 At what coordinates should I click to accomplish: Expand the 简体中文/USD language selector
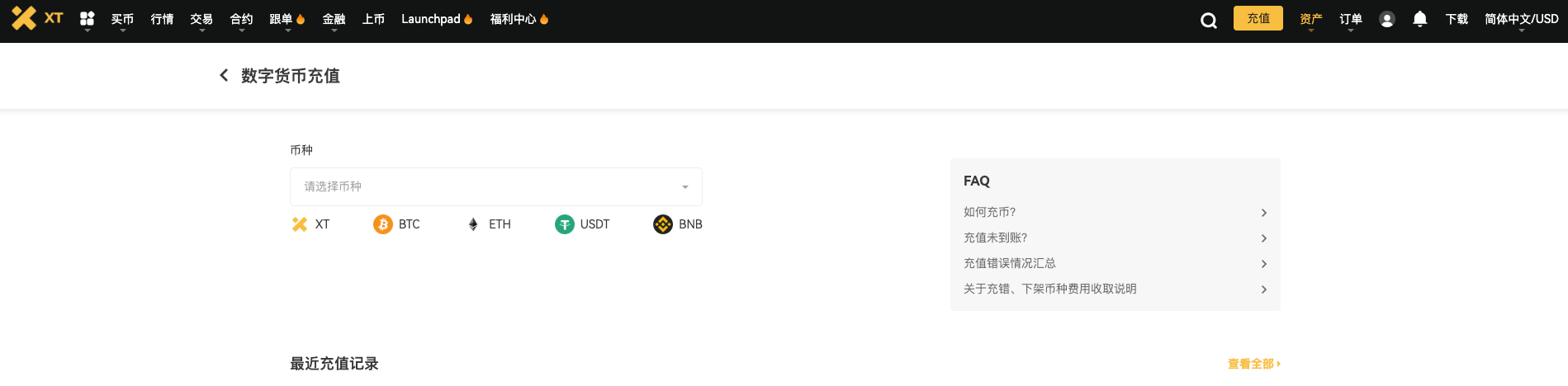tap(1521, 19)
